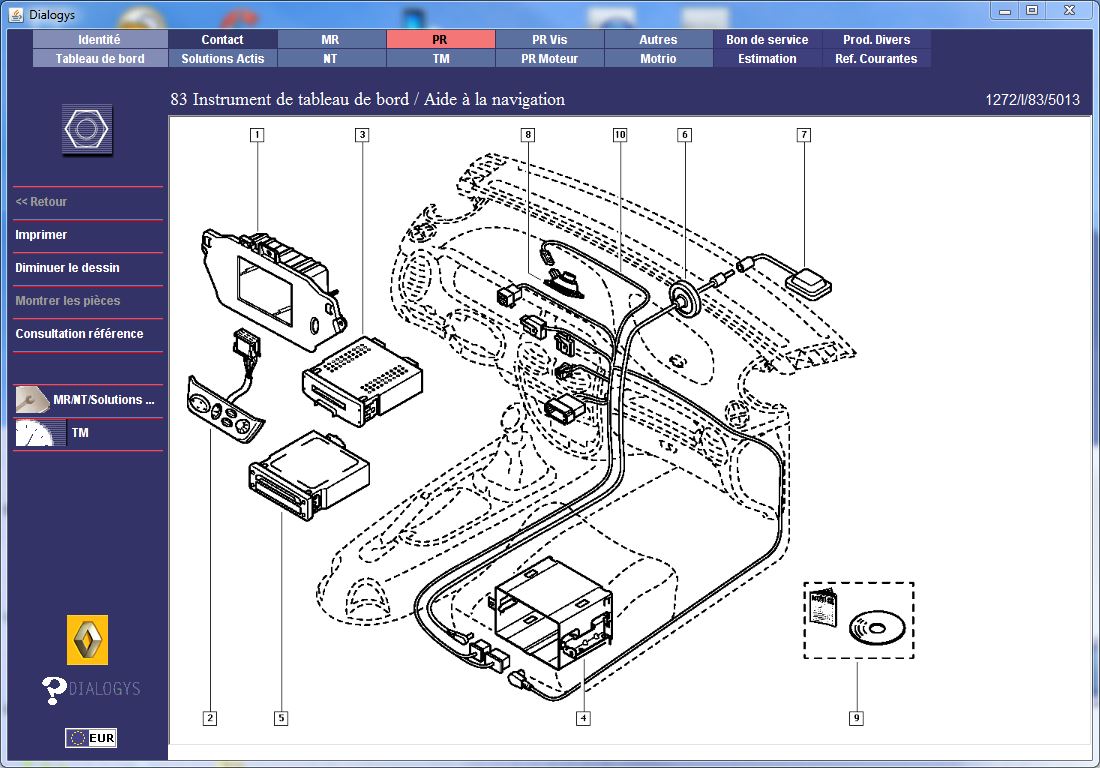
Task: Switch to the NT tab
Action: 330,59
